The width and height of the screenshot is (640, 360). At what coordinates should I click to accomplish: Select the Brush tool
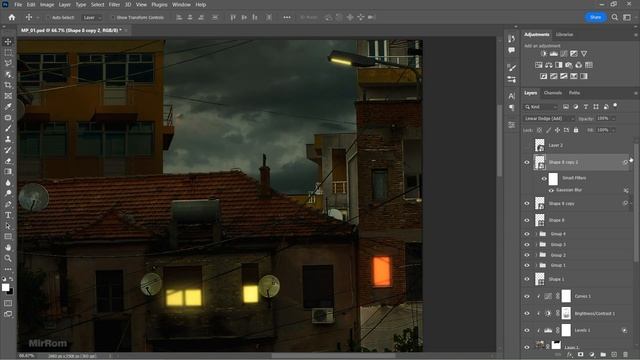(x=8, y=128)
